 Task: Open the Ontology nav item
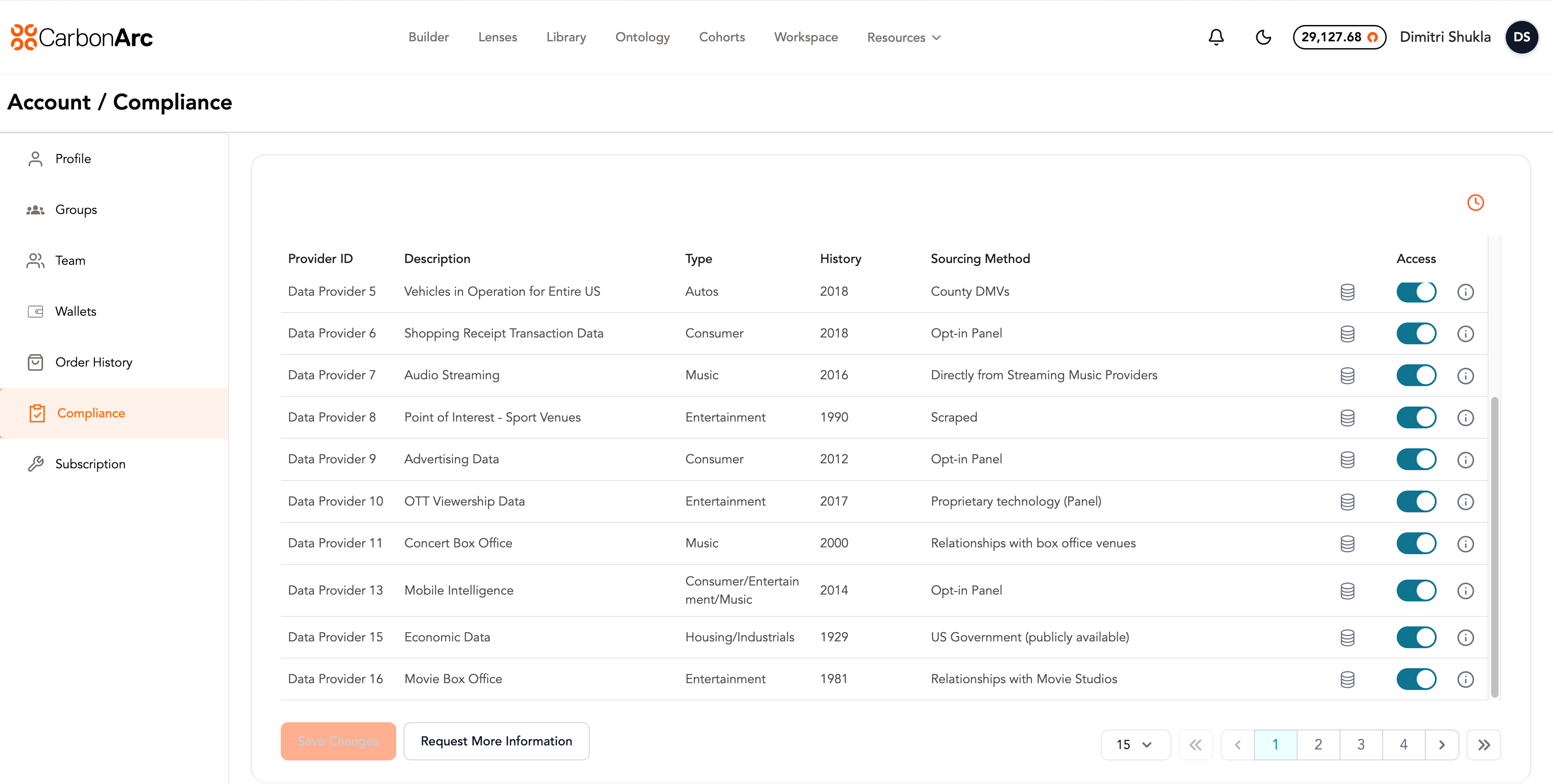(642, 37)
